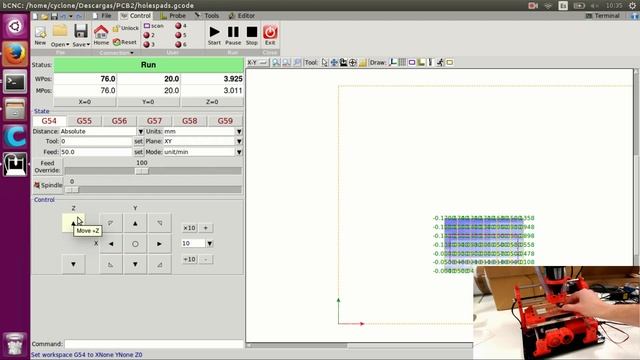Click the zoom out canvas icon
The width and height of the screenshot is (640, 360).
click(287, 62)
